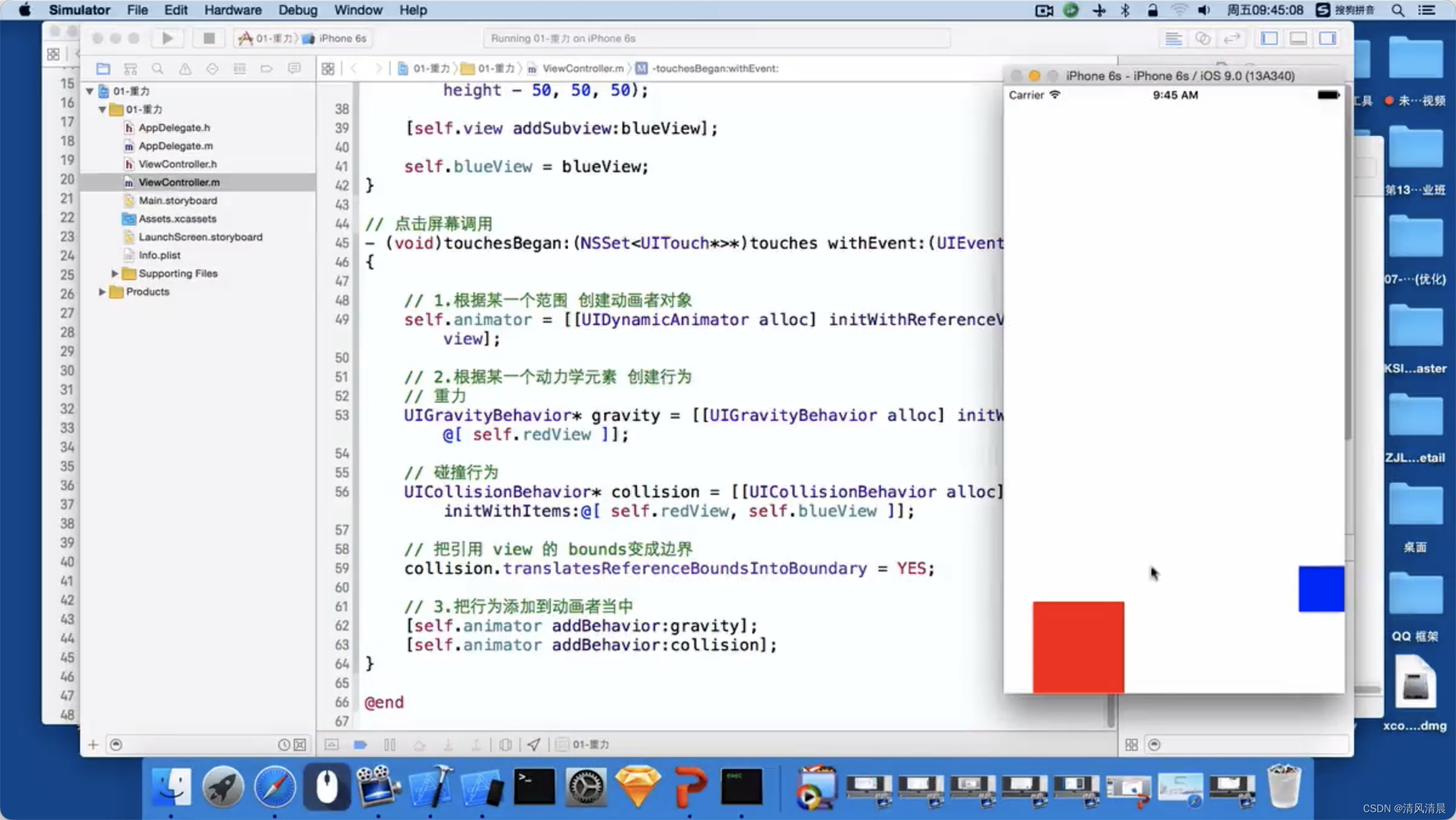Click the jump bar back navigation arrow
This screenshot has height=820, width=1456.
click(x=353, y=68)
